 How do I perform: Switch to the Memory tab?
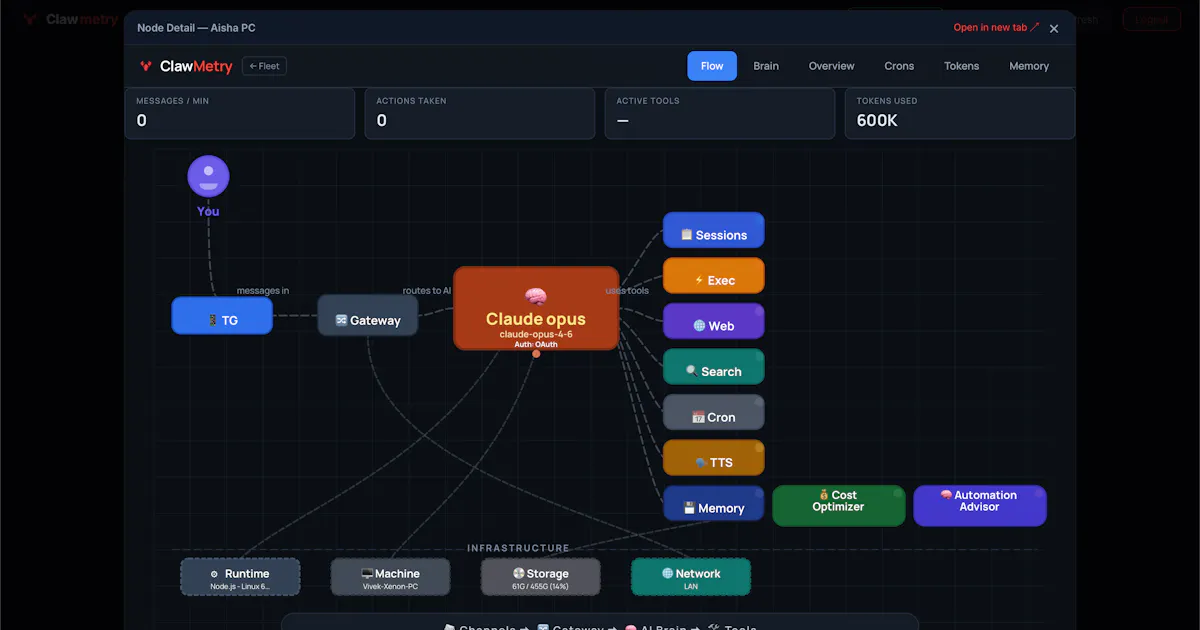(x=1029, y=66)
